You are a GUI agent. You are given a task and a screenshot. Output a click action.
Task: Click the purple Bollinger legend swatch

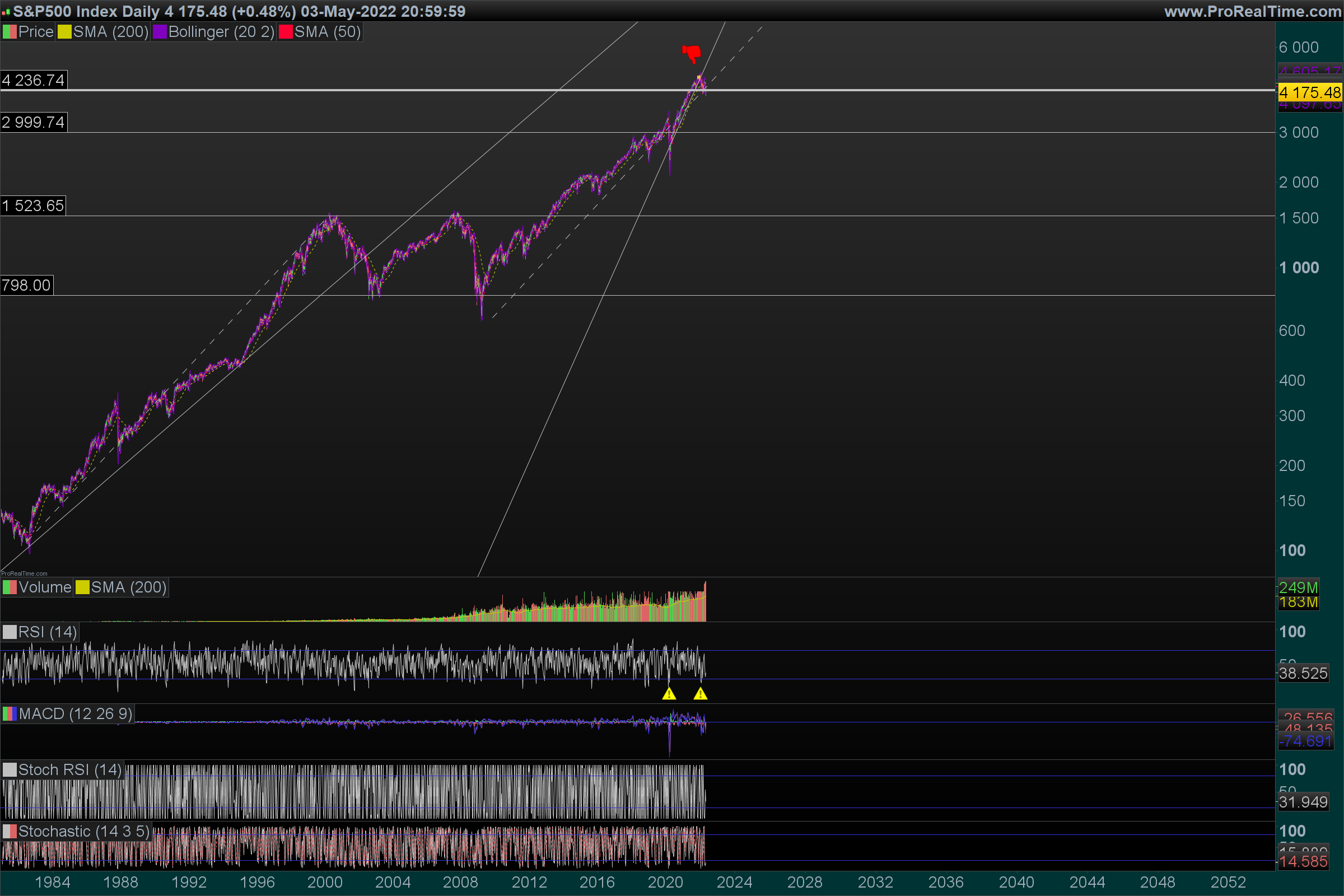pyautogui.click(x=160, y=32)
